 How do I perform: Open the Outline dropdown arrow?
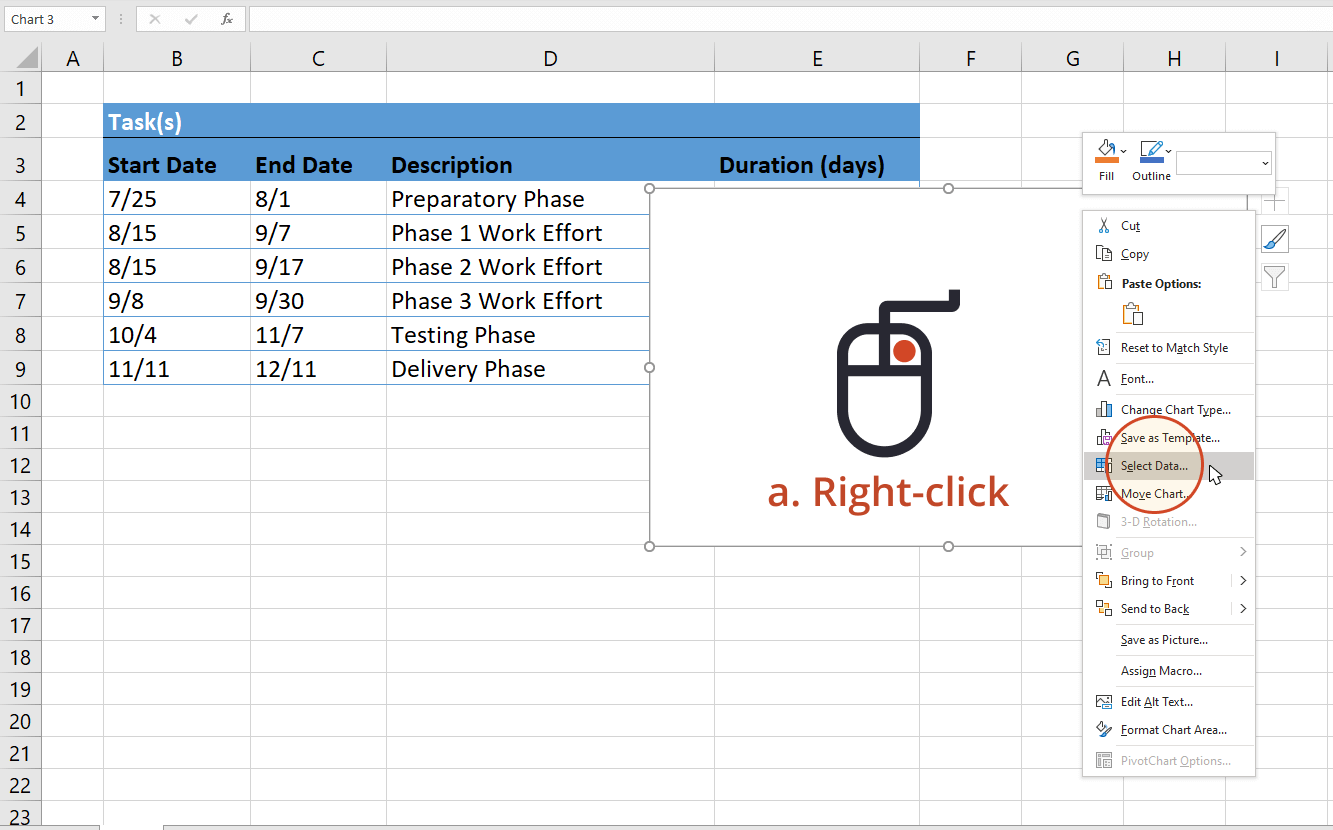point(1168,153)
